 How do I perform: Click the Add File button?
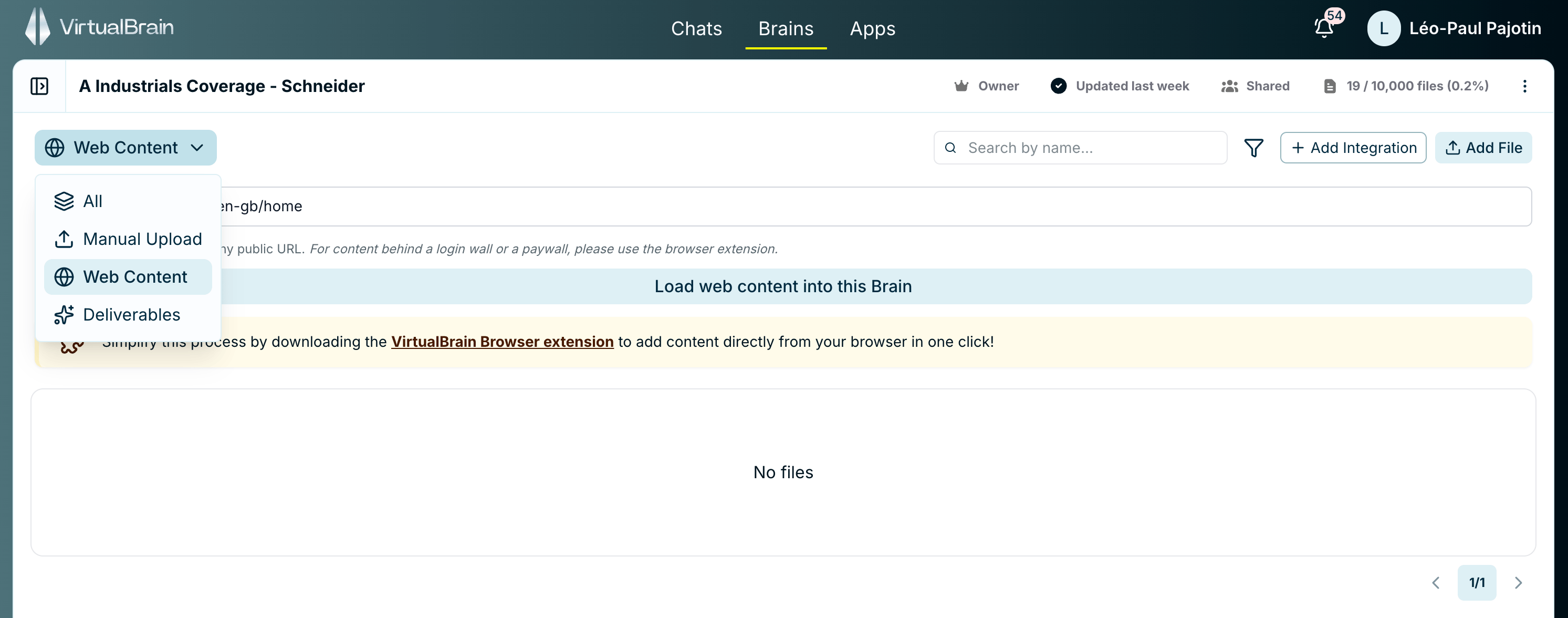pos(1483,147)
